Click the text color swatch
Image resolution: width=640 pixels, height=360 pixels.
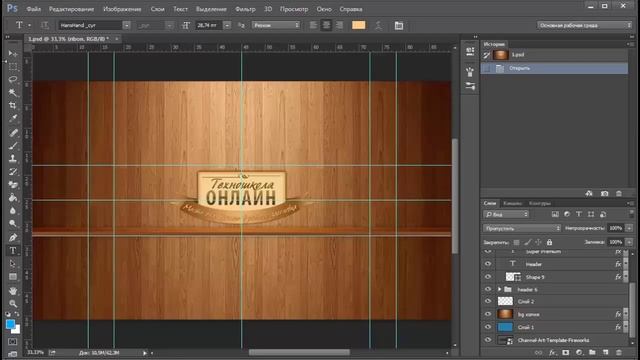tap(358, 25)
